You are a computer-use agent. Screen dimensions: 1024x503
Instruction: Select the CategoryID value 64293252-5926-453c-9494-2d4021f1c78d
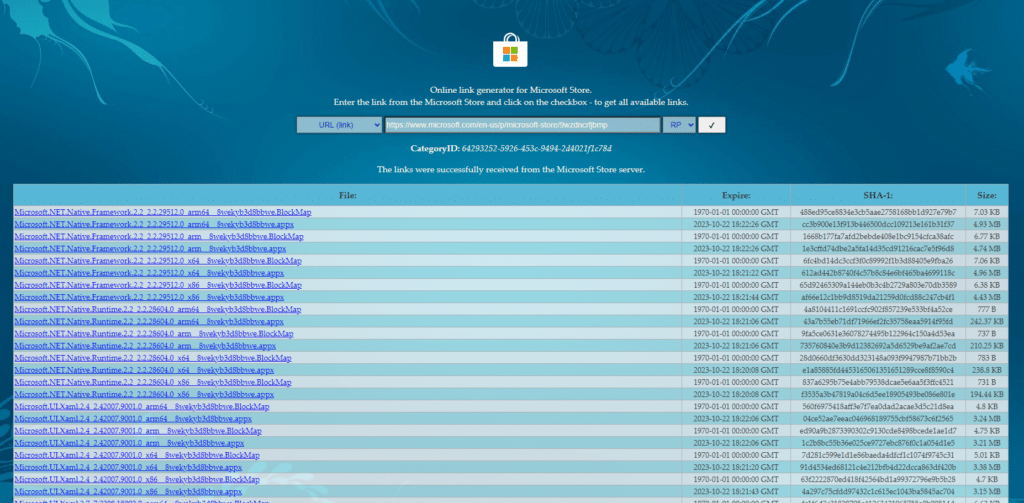click(x=536, y=148)
